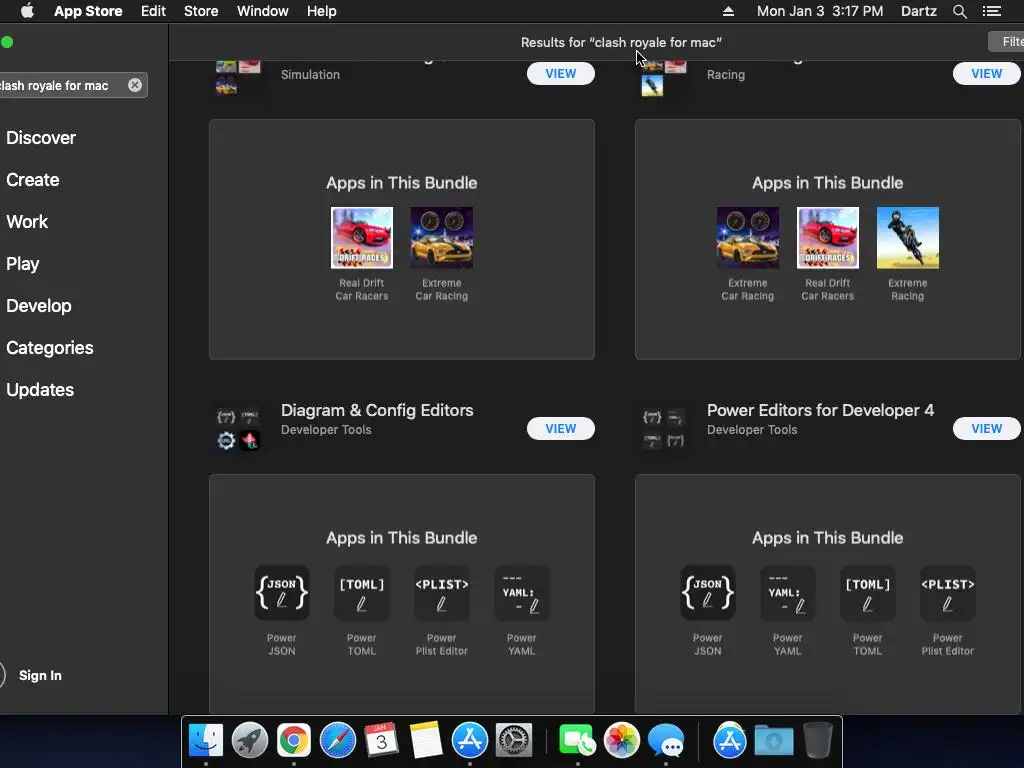Open the Apple menu

click(27, 11)
